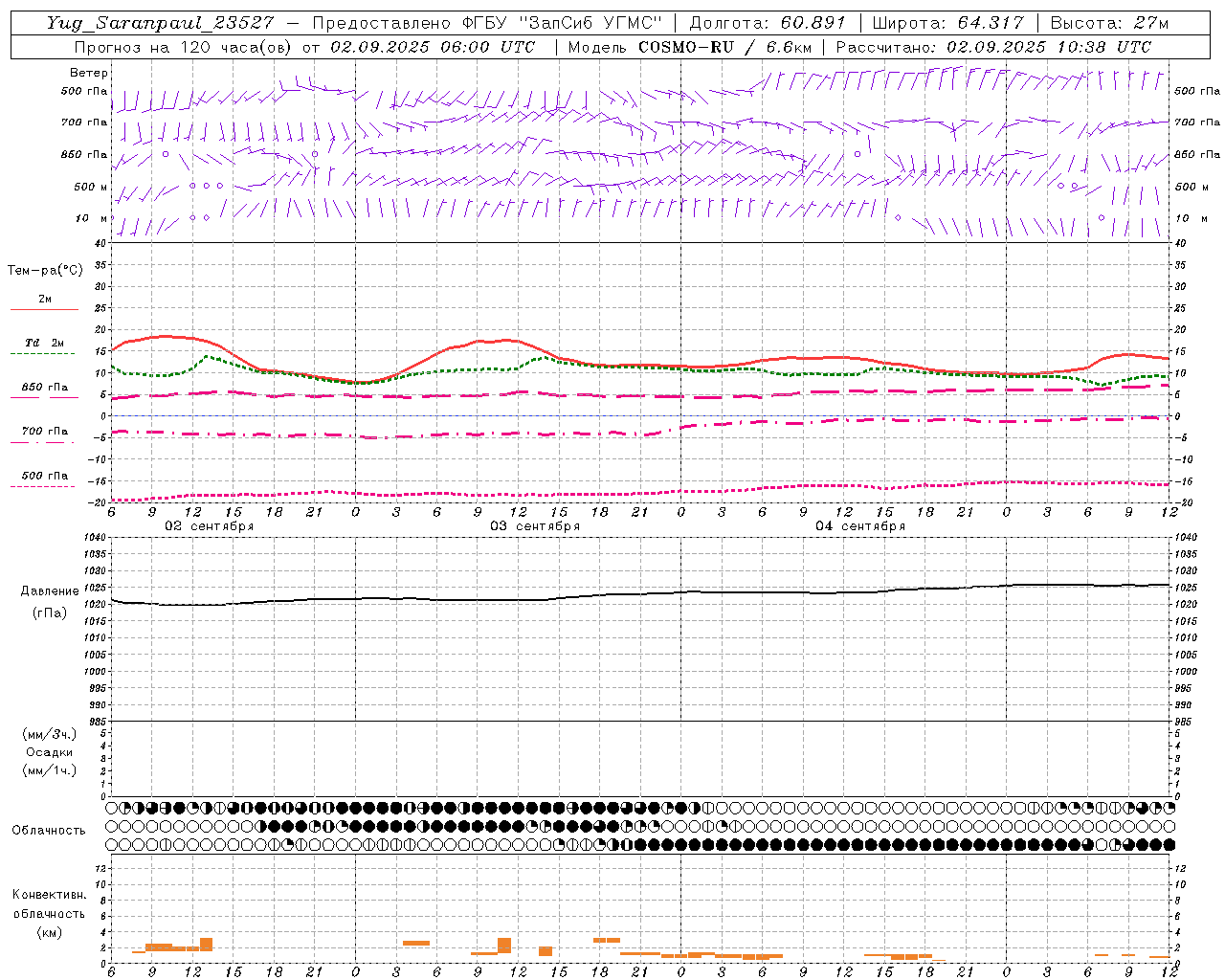Click the 700 гПа temperature legend label
Viewport: 1225px width, 980px height.
click(45, 432)
